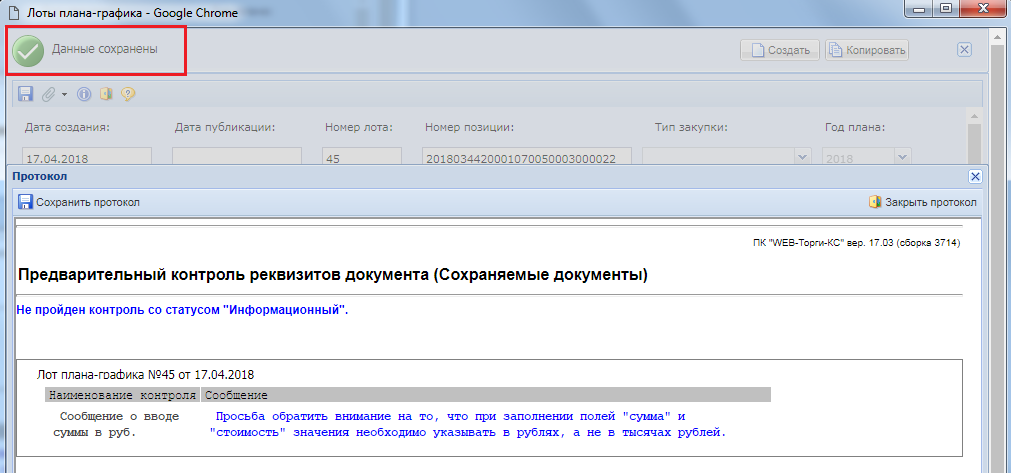Click the blue information icon
1011x473 pixels.
tap(84, 94)
